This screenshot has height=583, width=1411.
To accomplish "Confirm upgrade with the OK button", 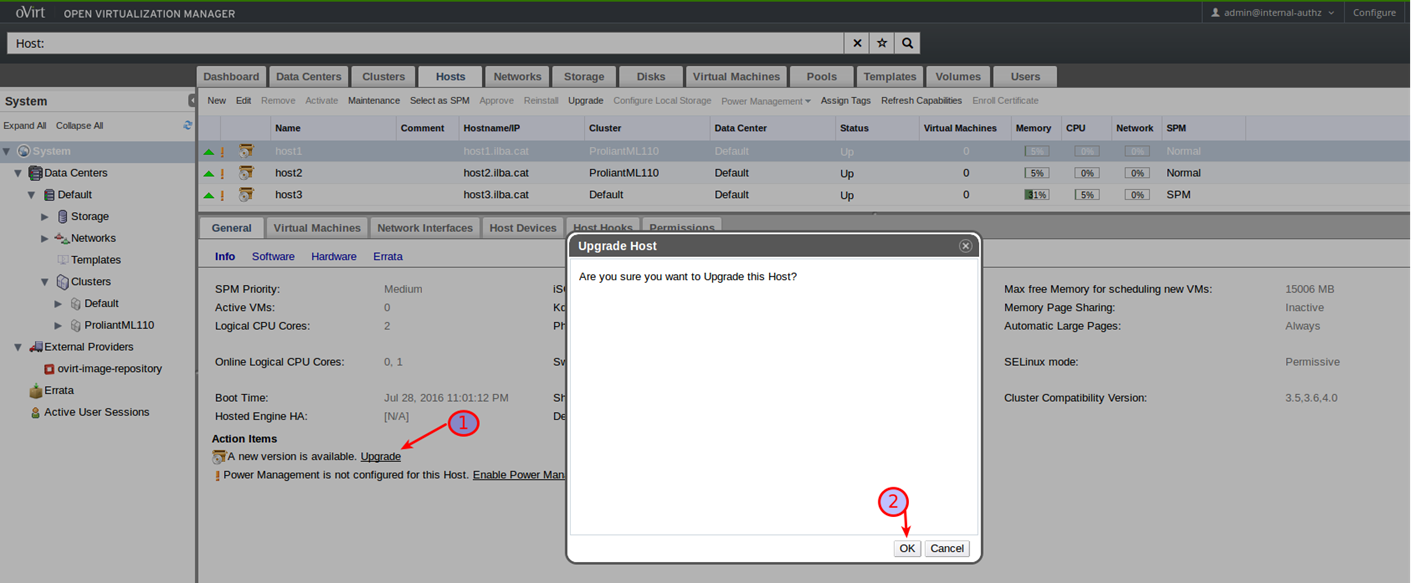I will (907, 548).
